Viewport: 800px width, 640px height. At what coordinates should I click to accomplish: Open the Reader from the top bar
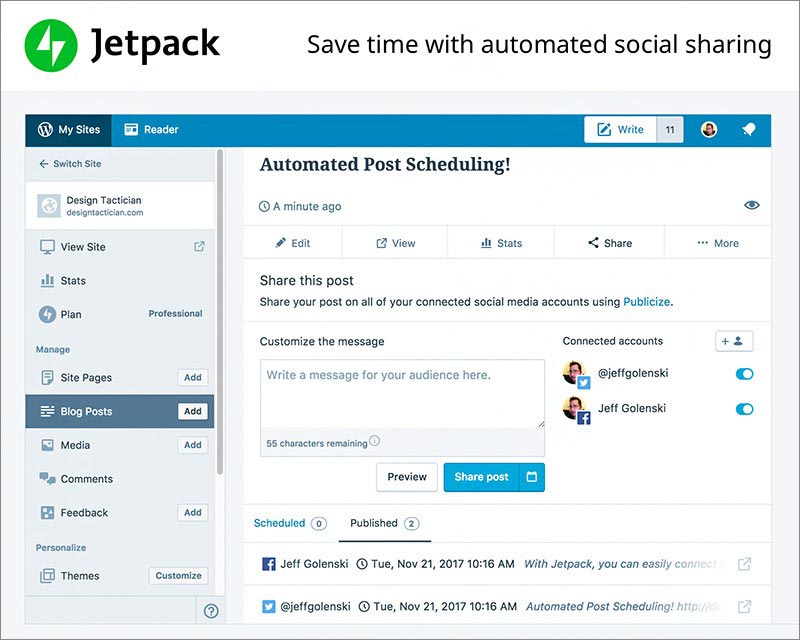[x=155, y=129]
